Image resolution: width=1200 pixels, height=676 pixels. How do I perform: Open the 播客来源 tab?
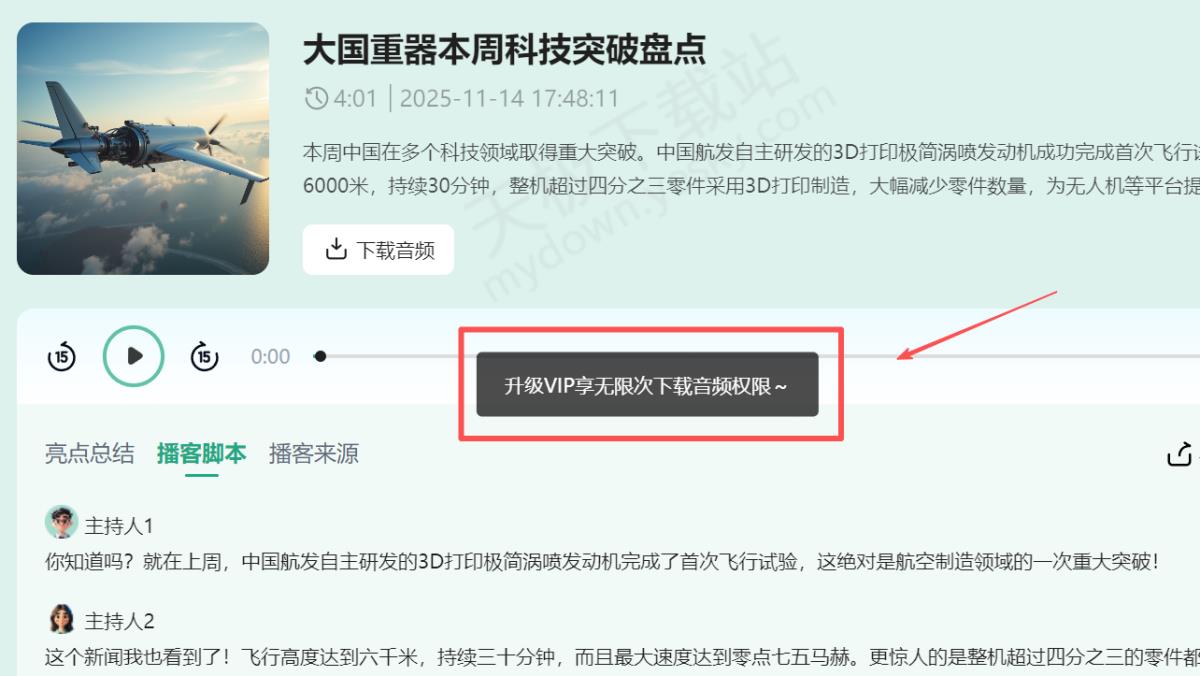click(x=313, y=453)
